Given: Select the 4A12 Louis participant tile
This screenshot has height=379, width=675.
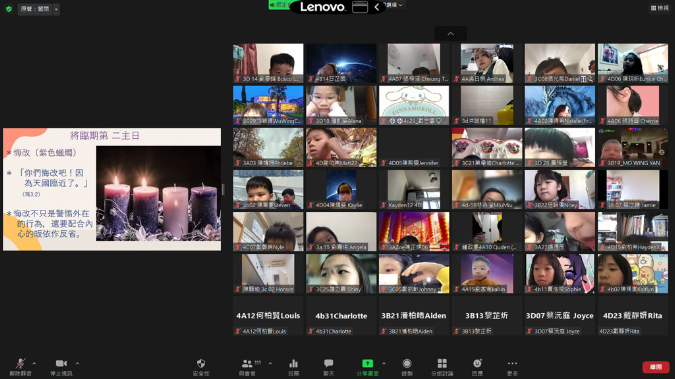Looking at the screenshot, I should pos(268,316).
